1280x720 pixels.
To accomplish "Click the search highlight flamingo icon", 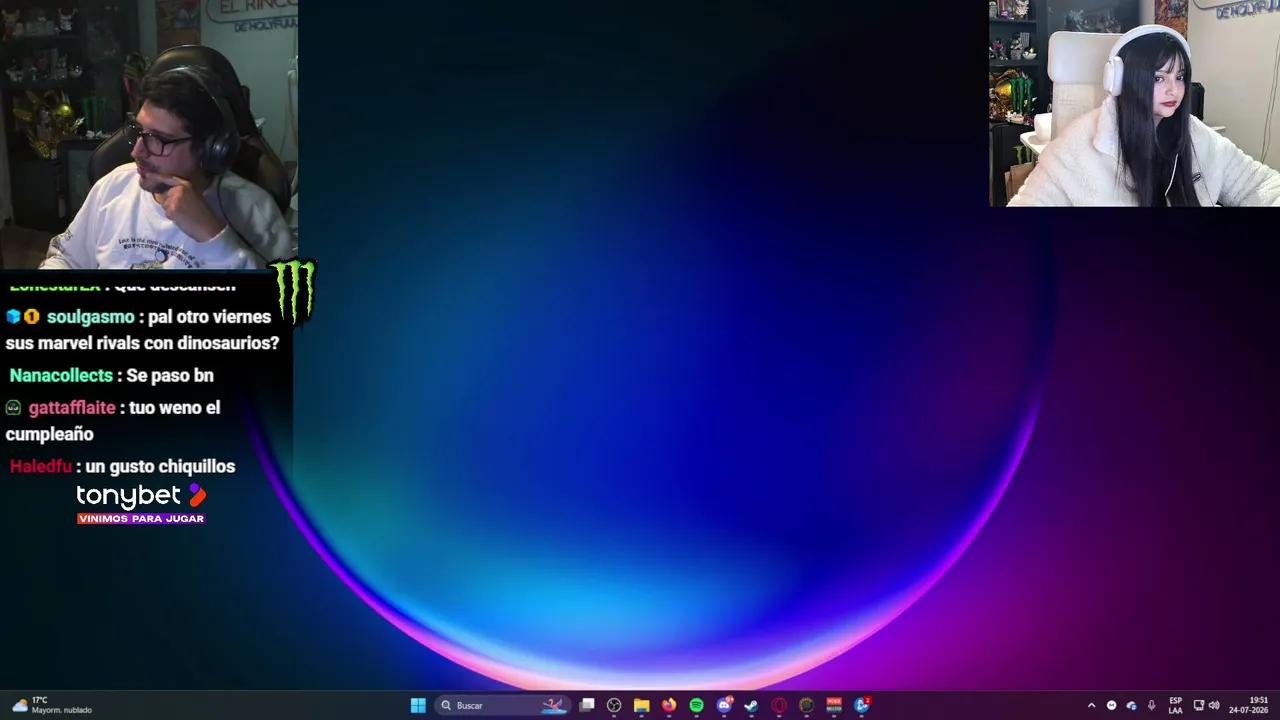I will click(x=555, y=705).
